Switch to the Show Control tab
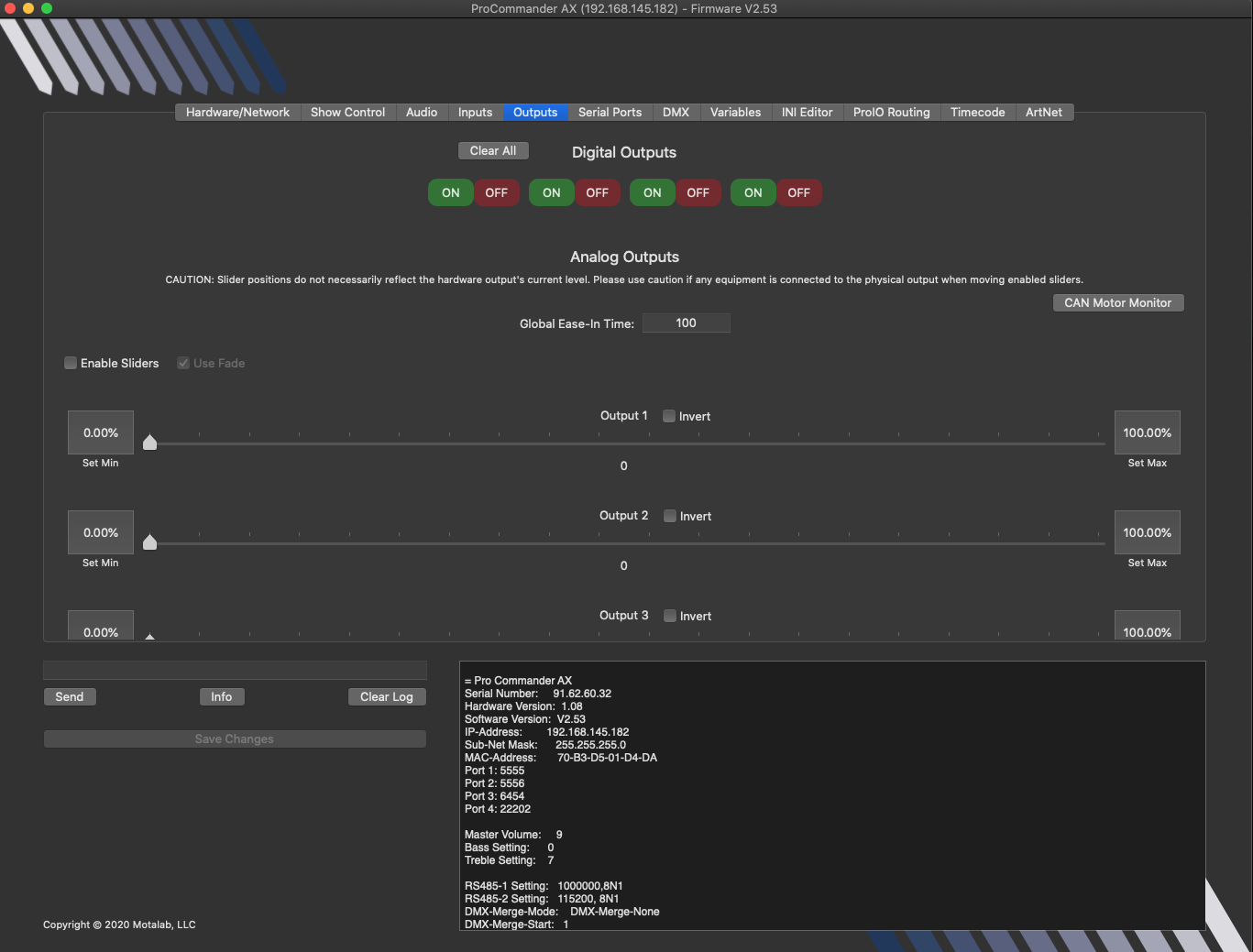Viewport: 1253px width, 952px height. (x=347, y=112)
